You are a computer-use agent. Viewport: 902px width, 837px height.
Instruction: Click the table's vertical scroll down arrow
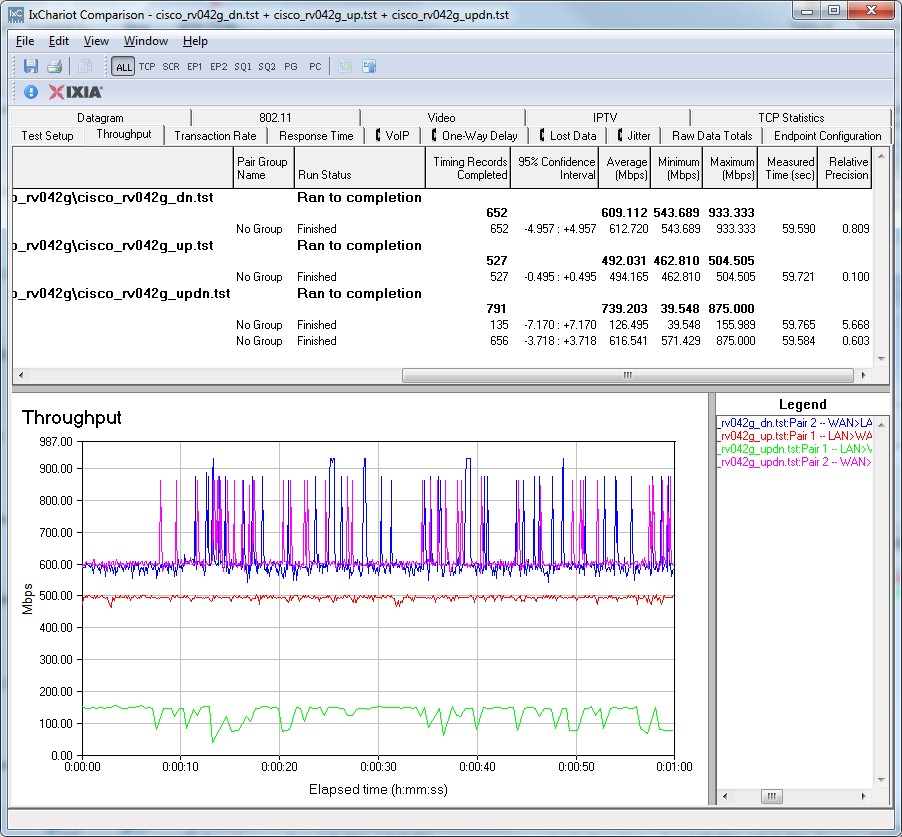pos(881,359)
